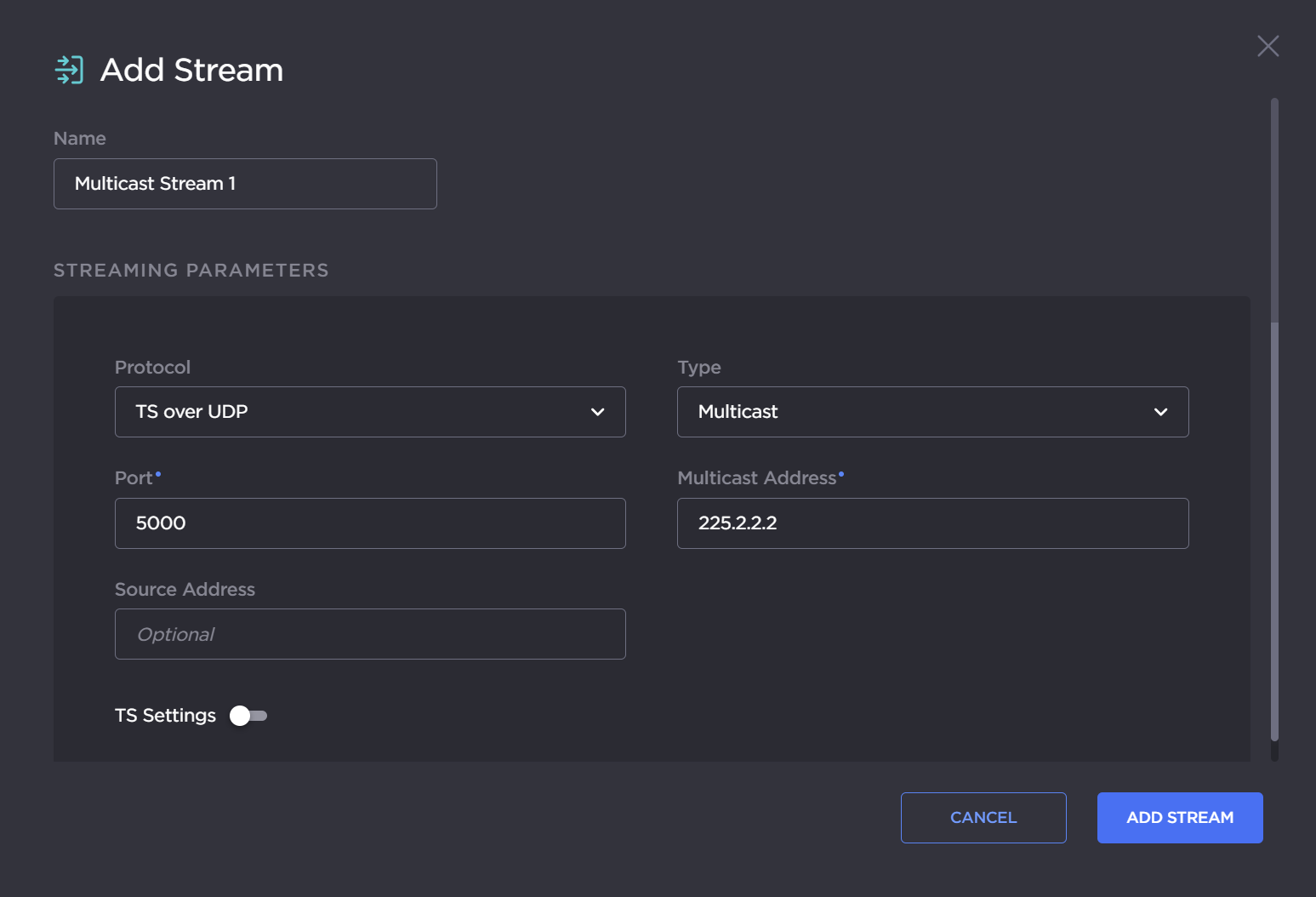Click the STREAMING PARAMETERS section heading
This screenshot has height=897, width=1316.
(x=191, y=271)
